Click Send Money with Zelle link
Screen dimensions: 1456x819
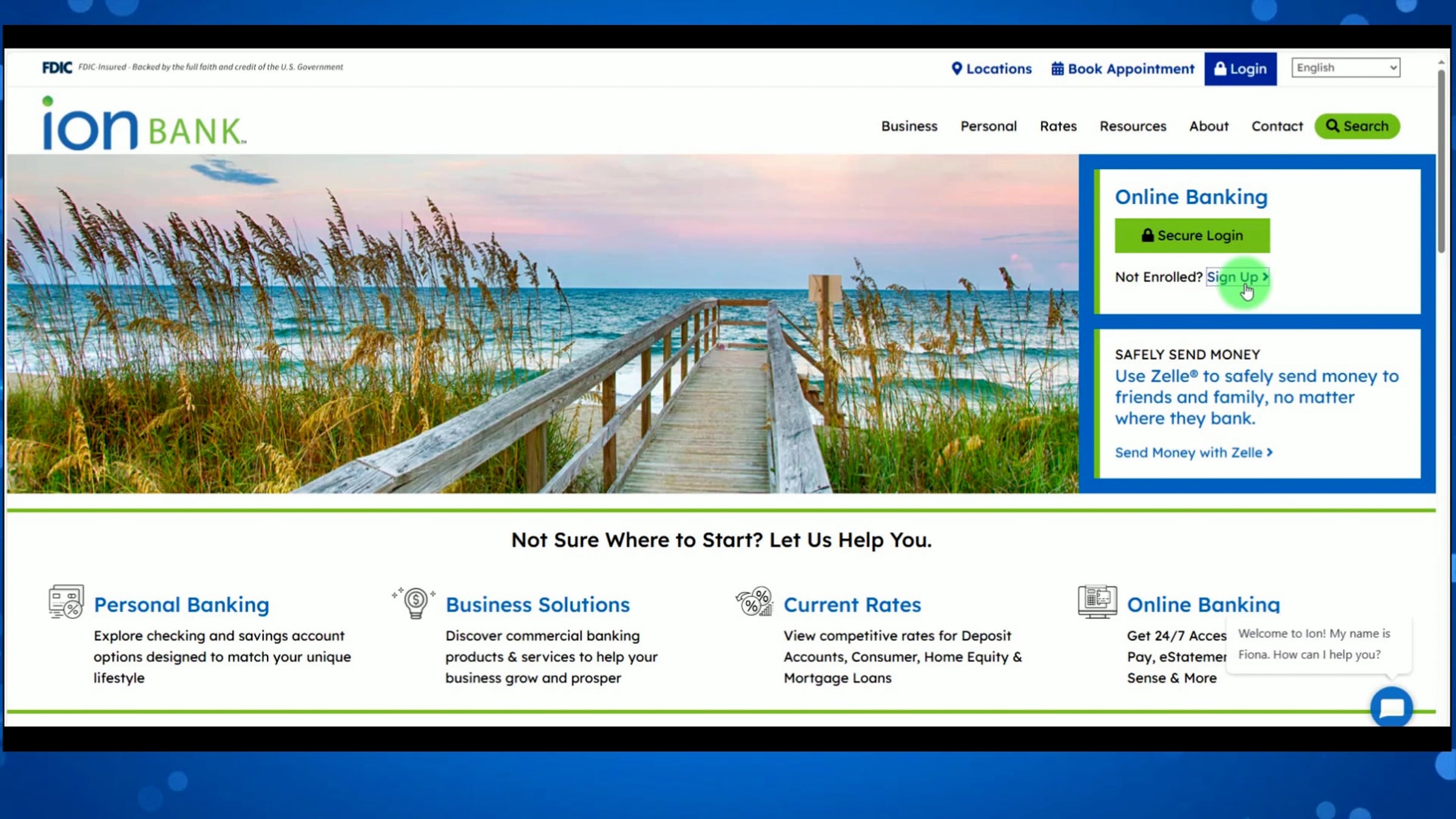[x=1193, y=453]
